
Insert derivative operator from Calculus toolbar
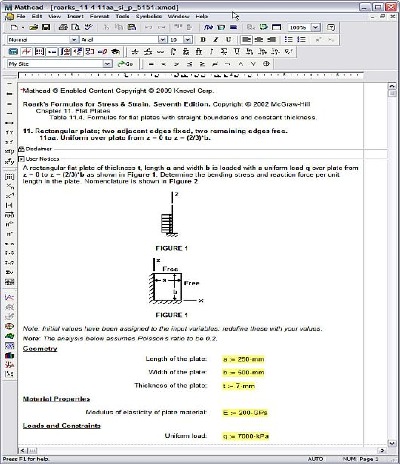point(135,52)
